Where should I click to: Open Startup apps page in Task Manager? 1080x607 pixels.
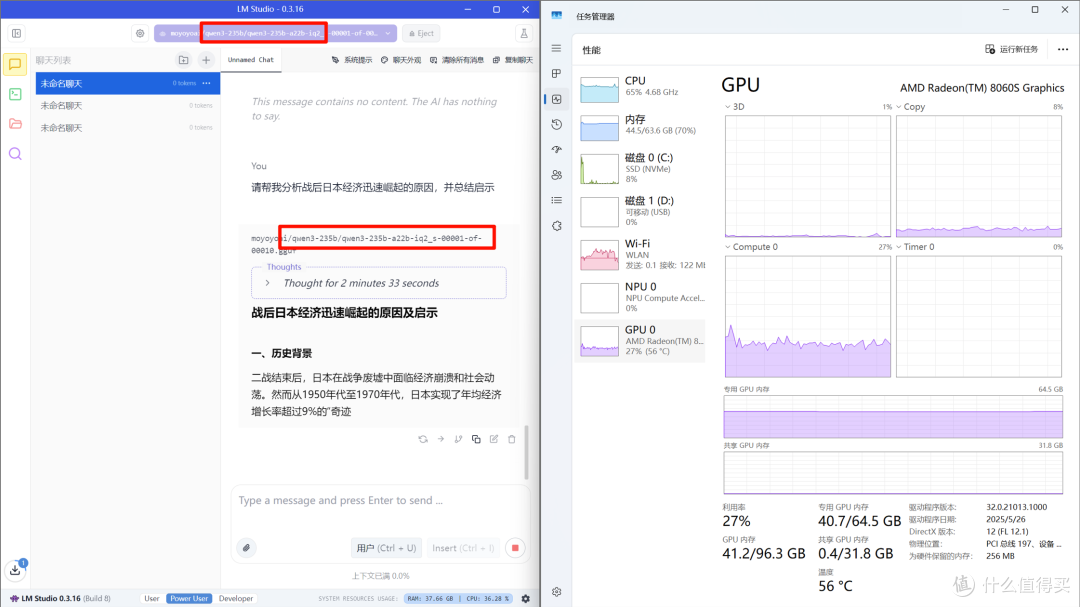(x=557, y=150)
